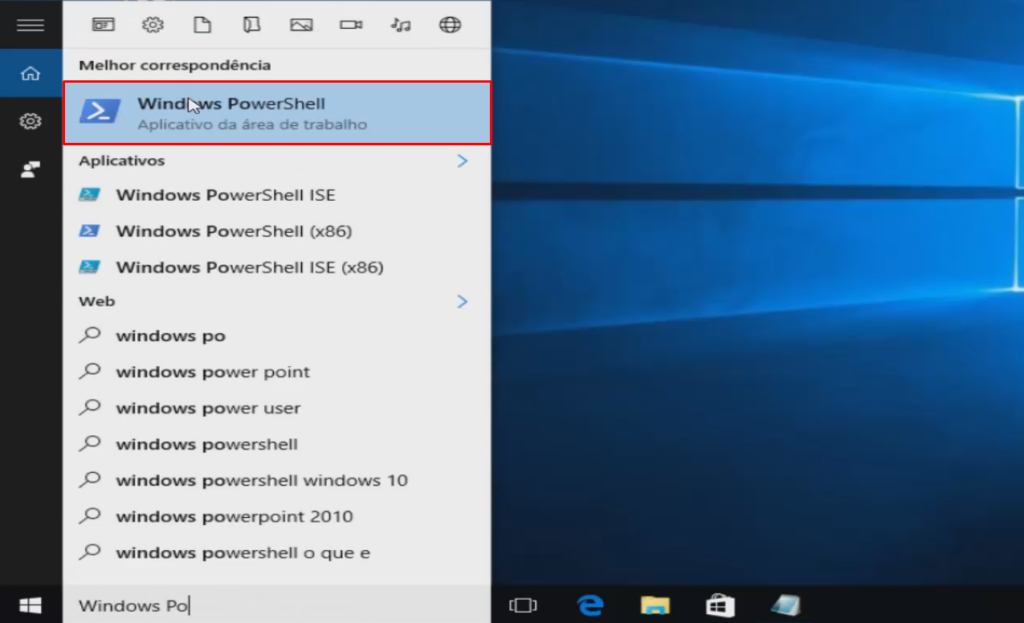Image resolution: width=1024 pixels, height=623 pixels.
Task: Open Task View on the taskbar
Action: tap(523, 605)
